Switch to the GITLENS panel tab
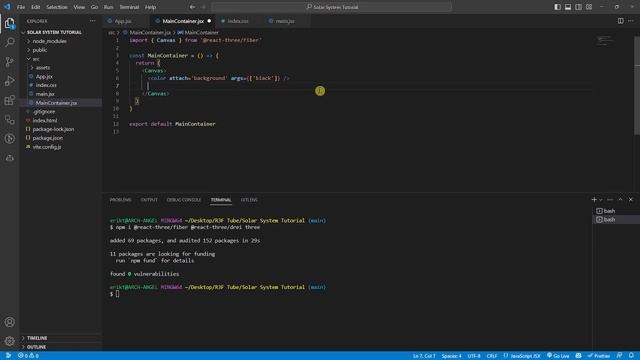This screenshot has width=640, height=360. coord(249,200)
